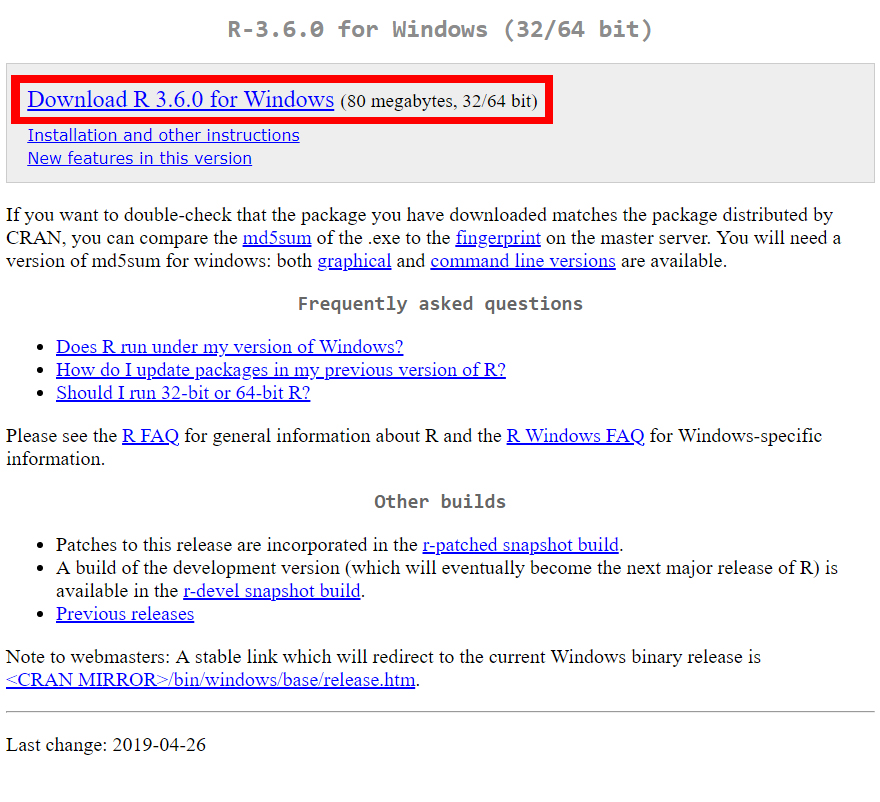Click the command line versions link
880x802 pixels.
(522, 261)
